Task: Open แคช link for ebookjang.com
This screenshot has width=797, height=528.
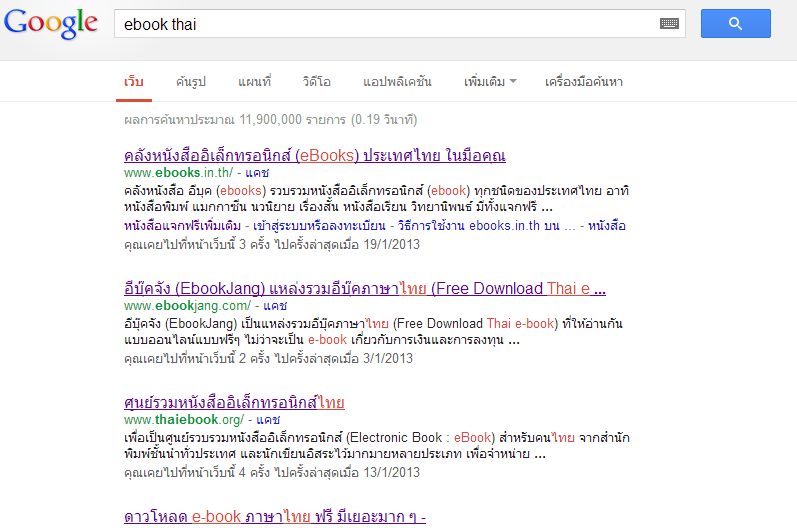Action: [275, 306]
